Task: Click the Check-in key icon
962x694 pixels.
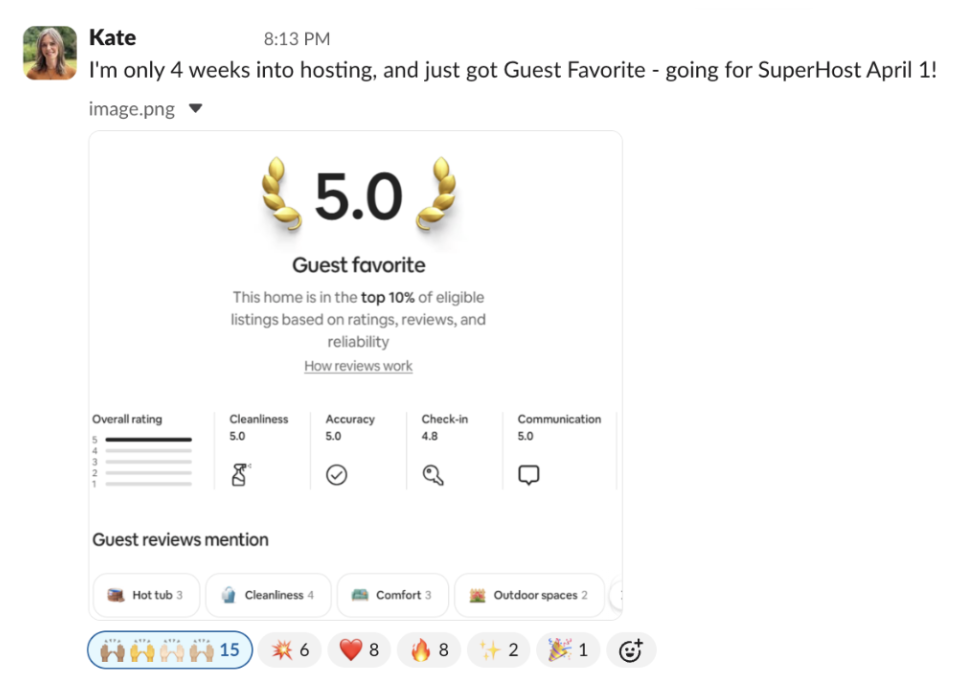Action: (x=433, y=474)
